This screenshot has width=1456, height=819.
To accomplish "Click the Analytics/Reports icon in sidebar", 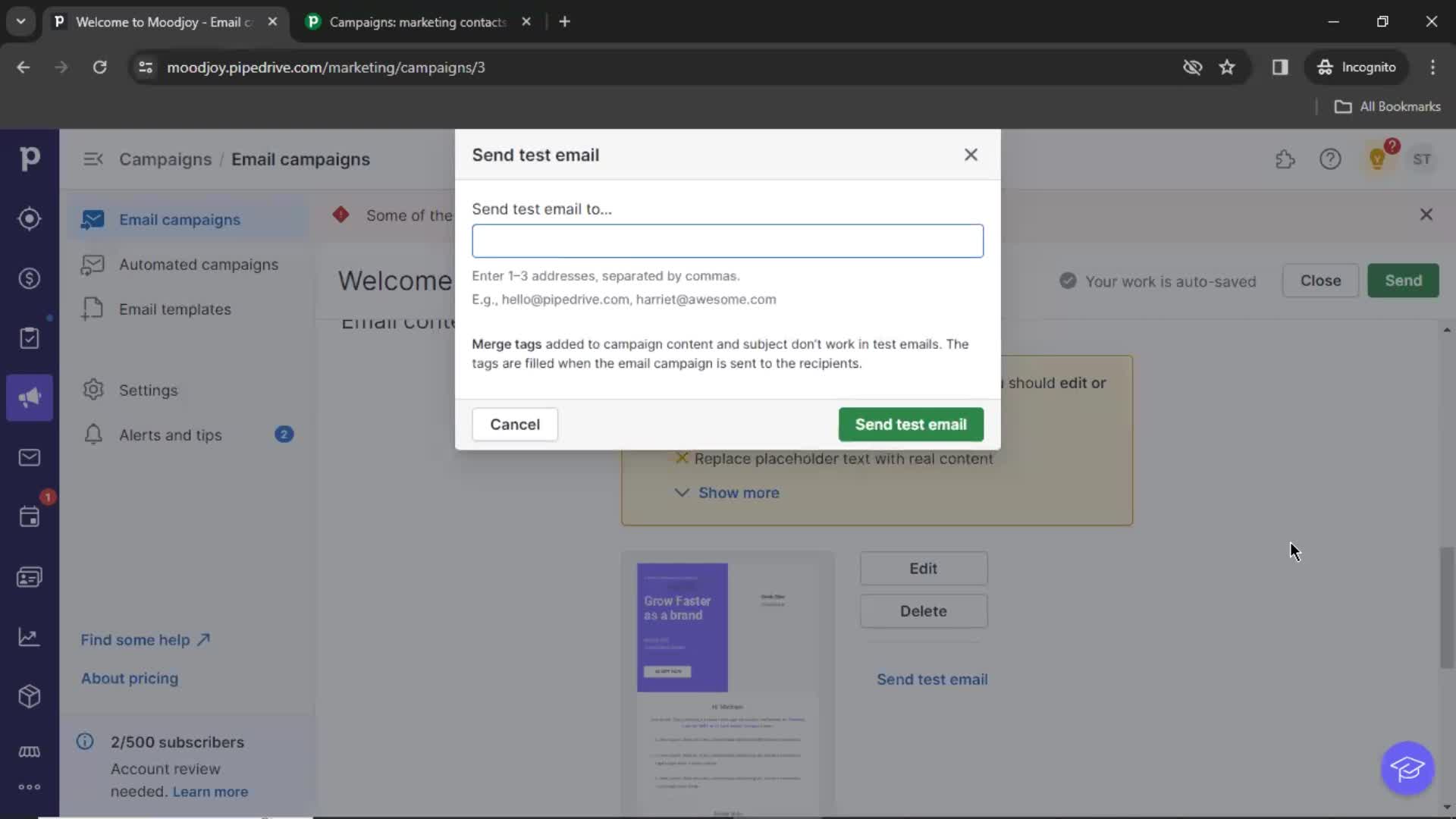I will (29, 636).
